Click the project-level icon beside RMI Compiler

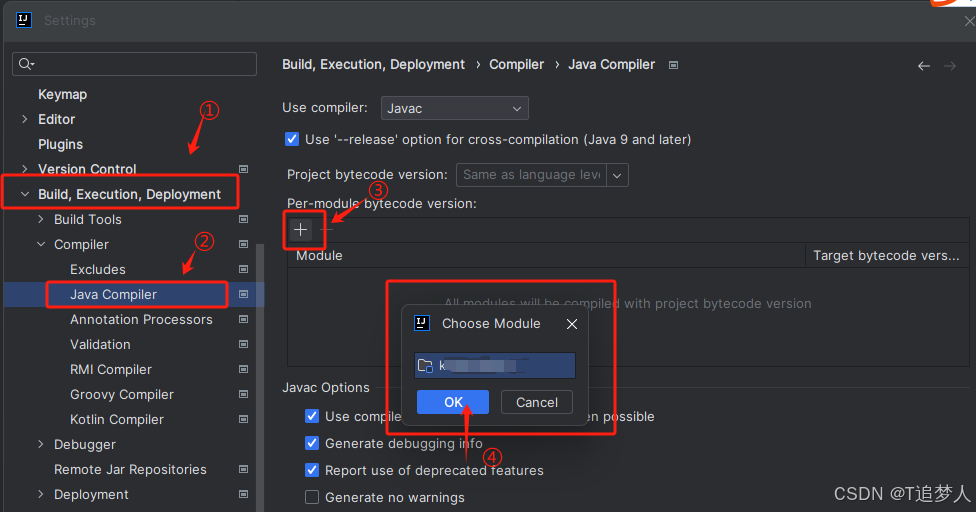[244, 370]
